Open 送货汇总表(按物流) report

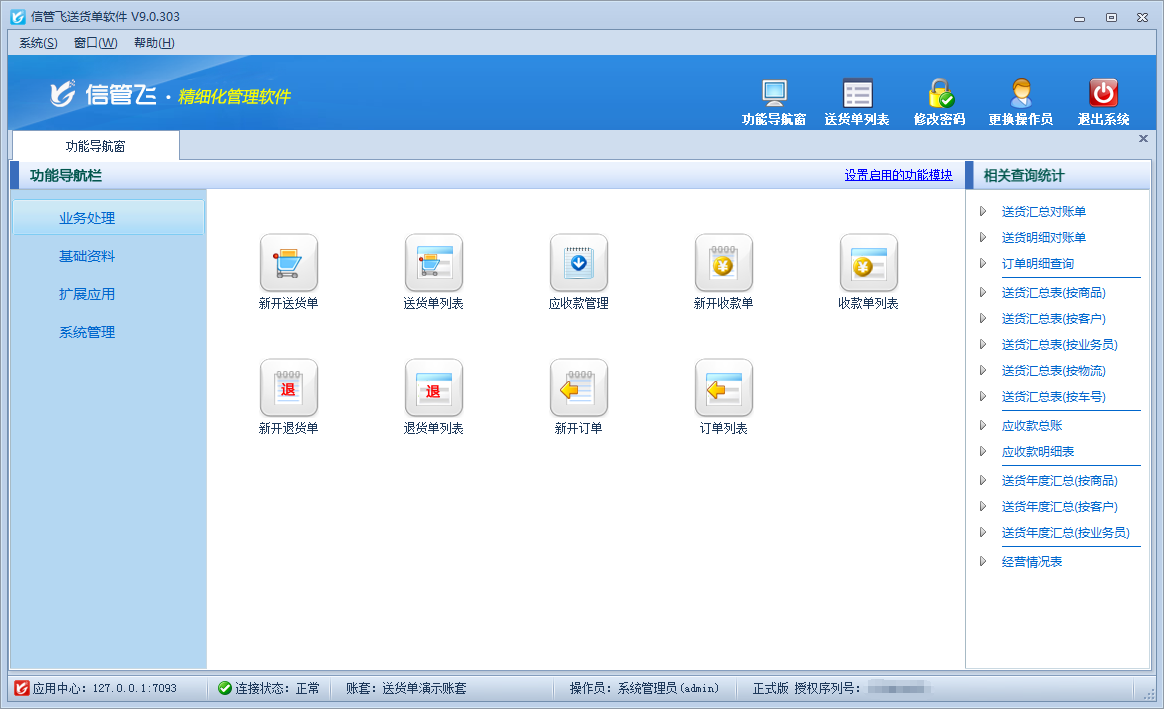click(1054, 370)
